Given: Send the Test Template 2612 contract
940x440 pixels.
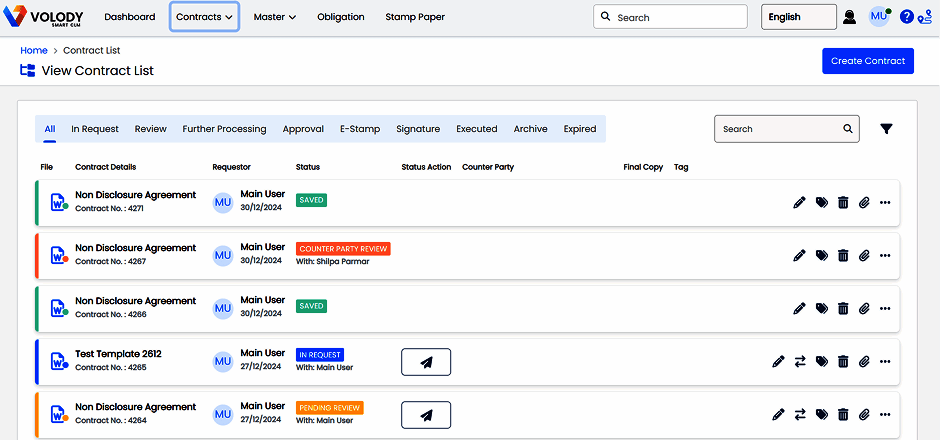Looking at the screenshot, I should pos(426,361).
